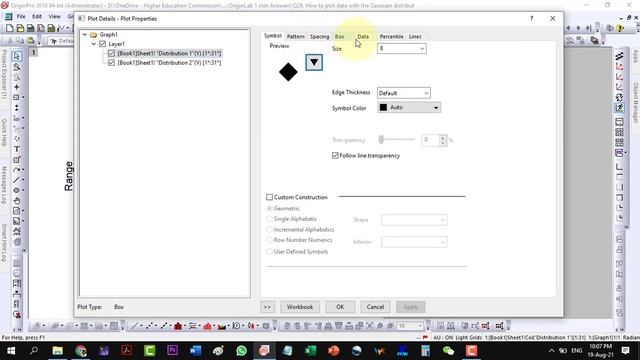Open the notification center icon

625,351
